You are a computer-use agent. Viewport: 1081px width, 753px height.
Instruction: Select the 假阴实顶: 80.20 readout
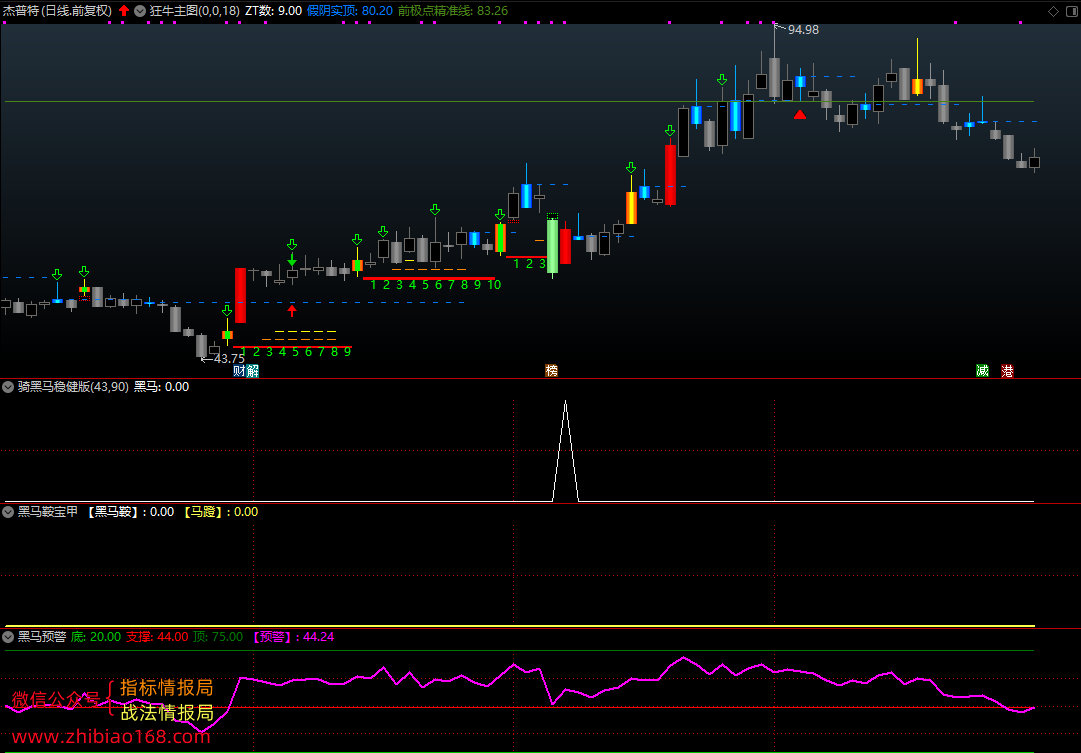pos(350,11)
